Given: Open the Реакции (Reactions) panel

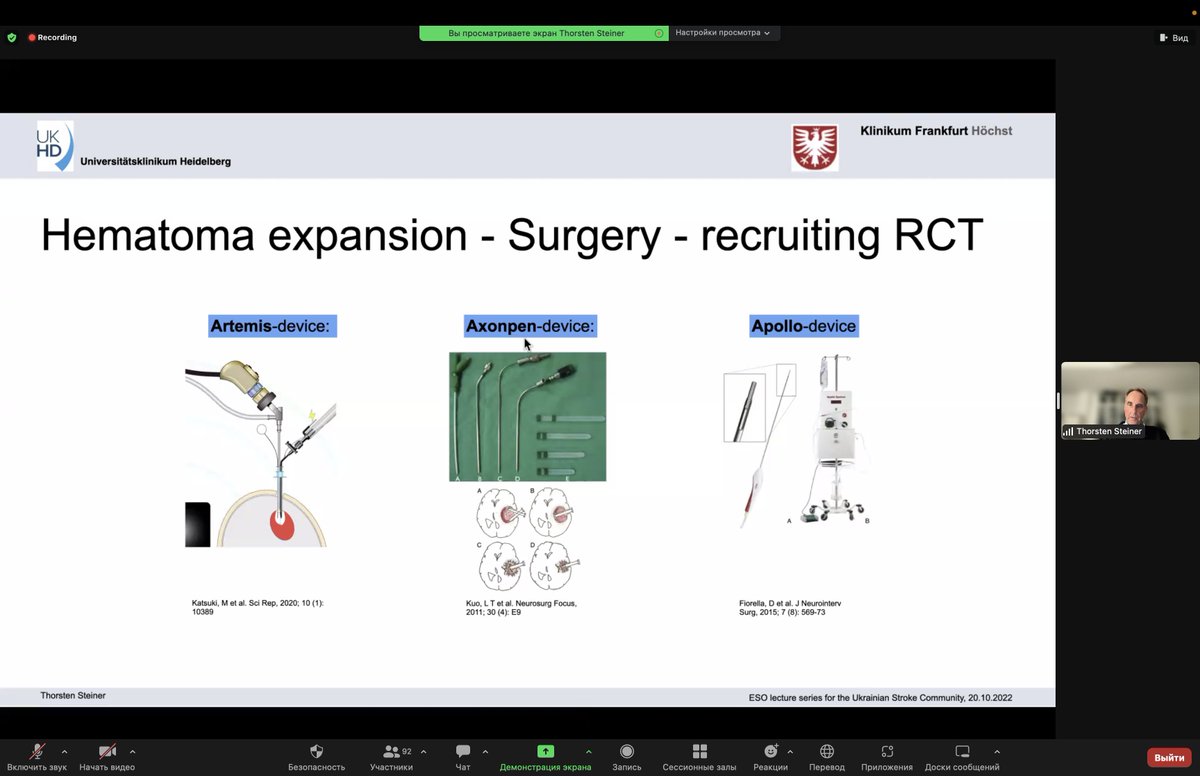Looking at the screenshot, I should [x=768, y=756].
